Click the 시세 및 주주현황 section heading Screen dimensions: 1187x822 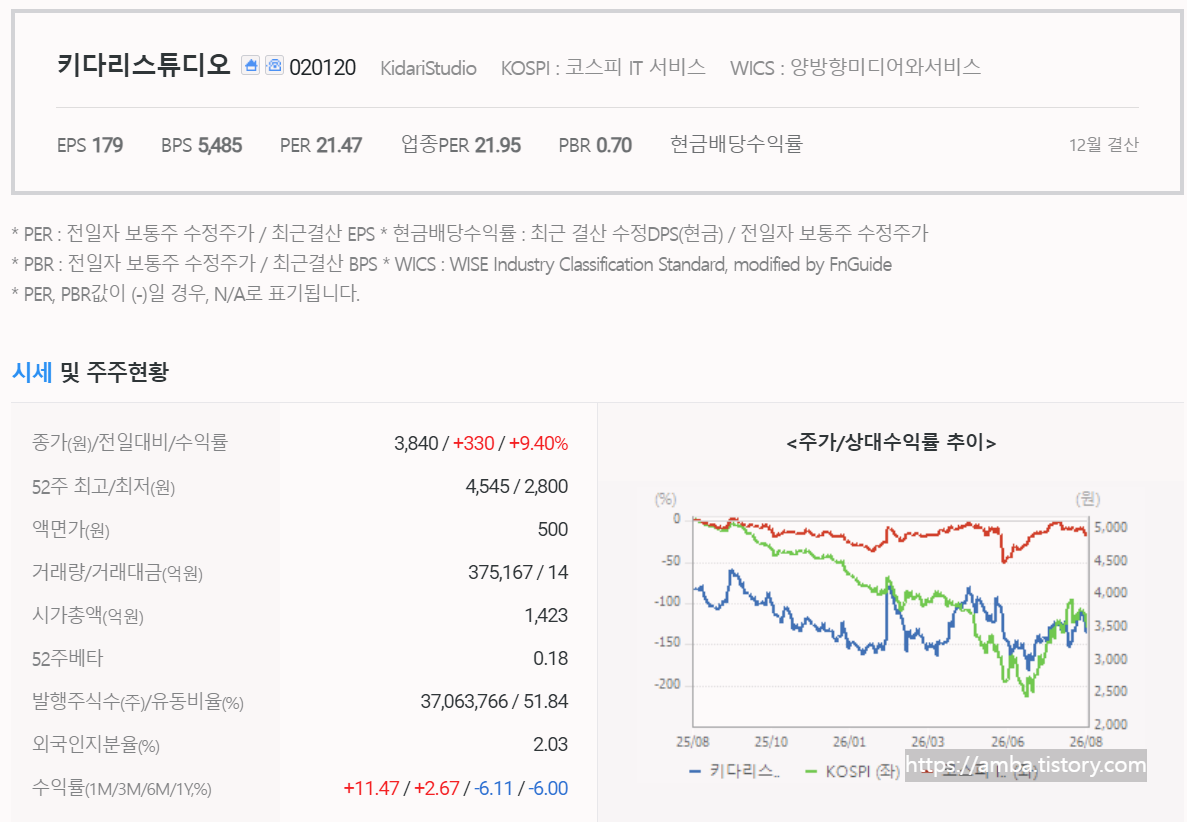90,372
